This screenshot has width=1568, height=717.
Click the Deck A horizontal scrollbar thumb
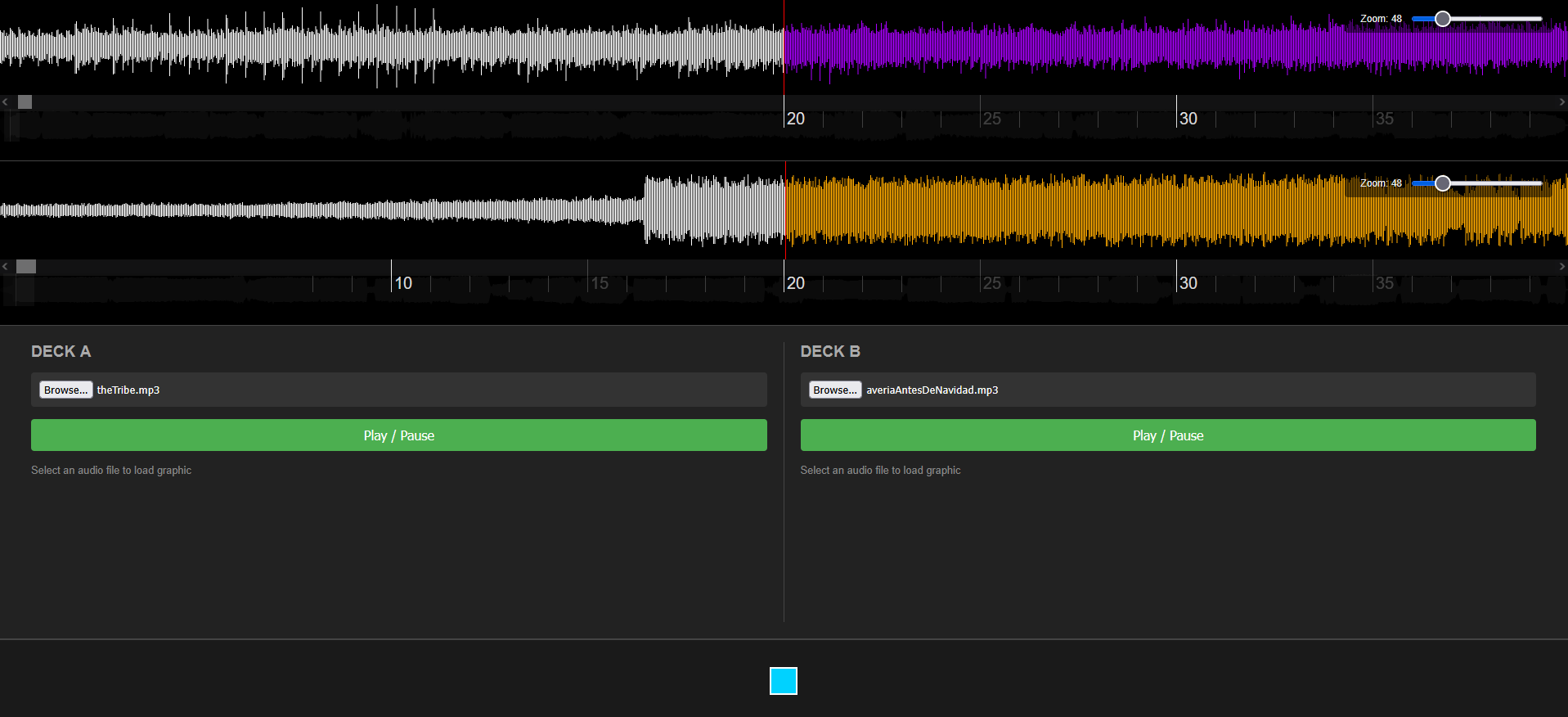[x=25, y=102]
